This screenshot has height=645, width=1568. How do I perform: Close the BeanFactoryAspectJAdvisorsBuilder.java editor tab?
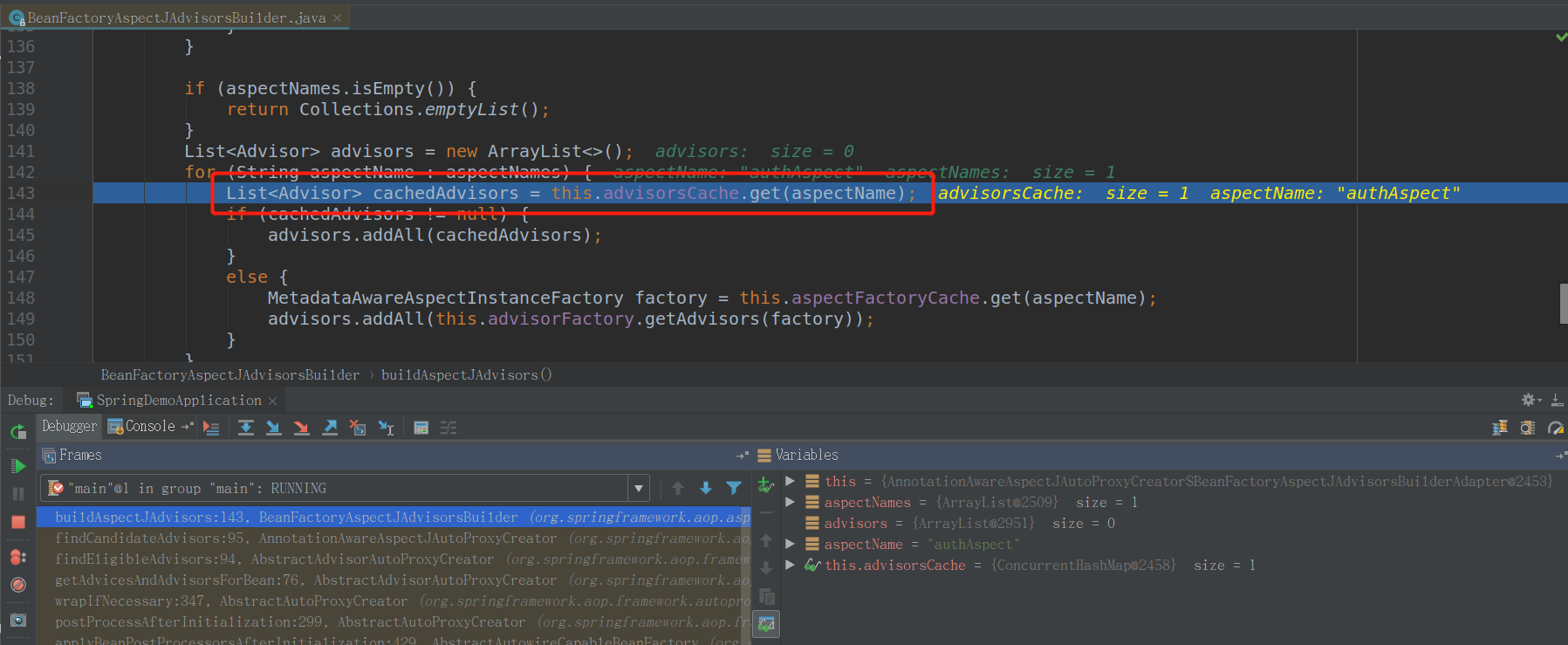coord(337,17)
